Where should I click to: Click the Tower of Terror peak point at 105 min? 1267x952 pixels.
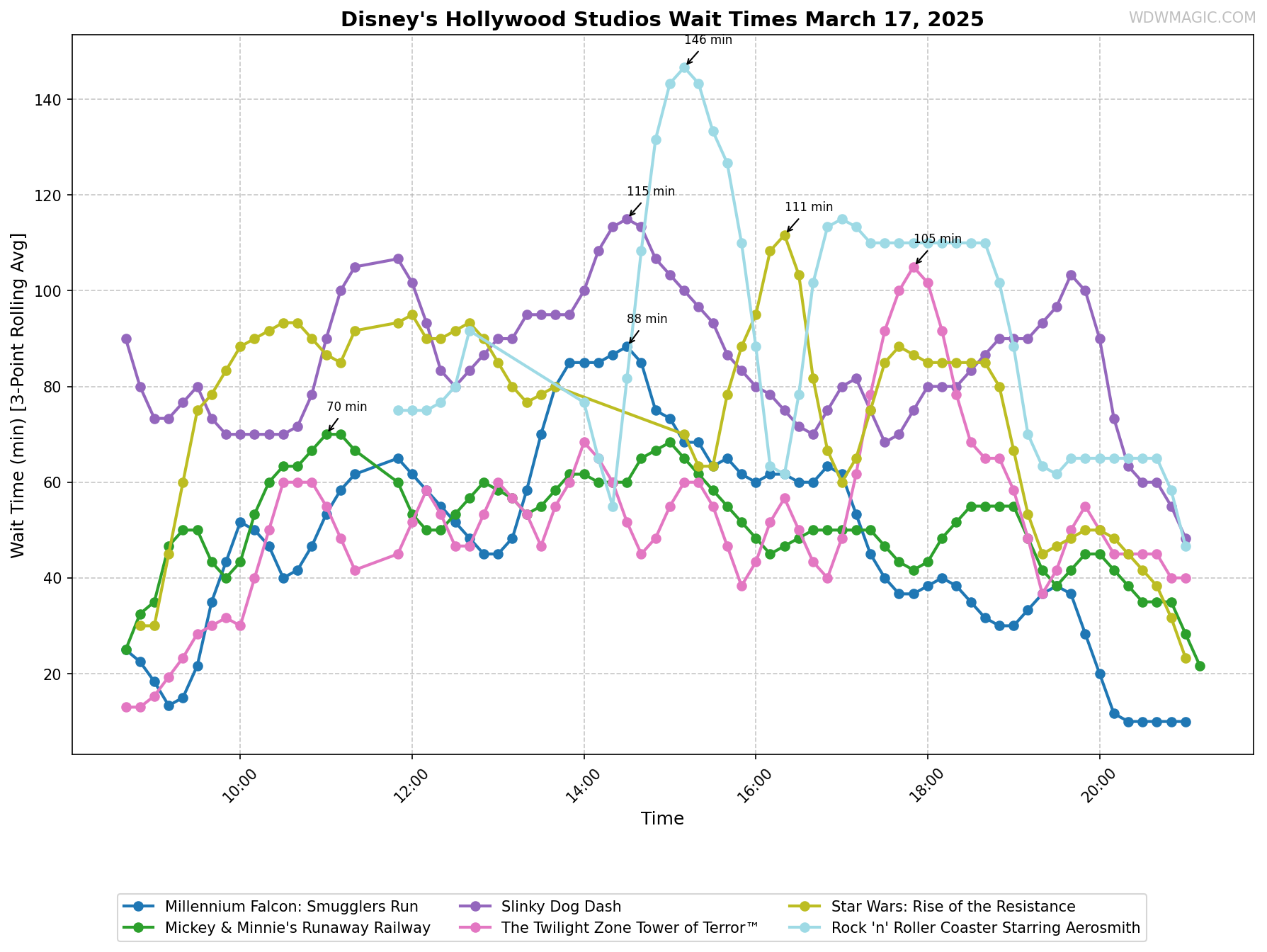tap(914, 267)
